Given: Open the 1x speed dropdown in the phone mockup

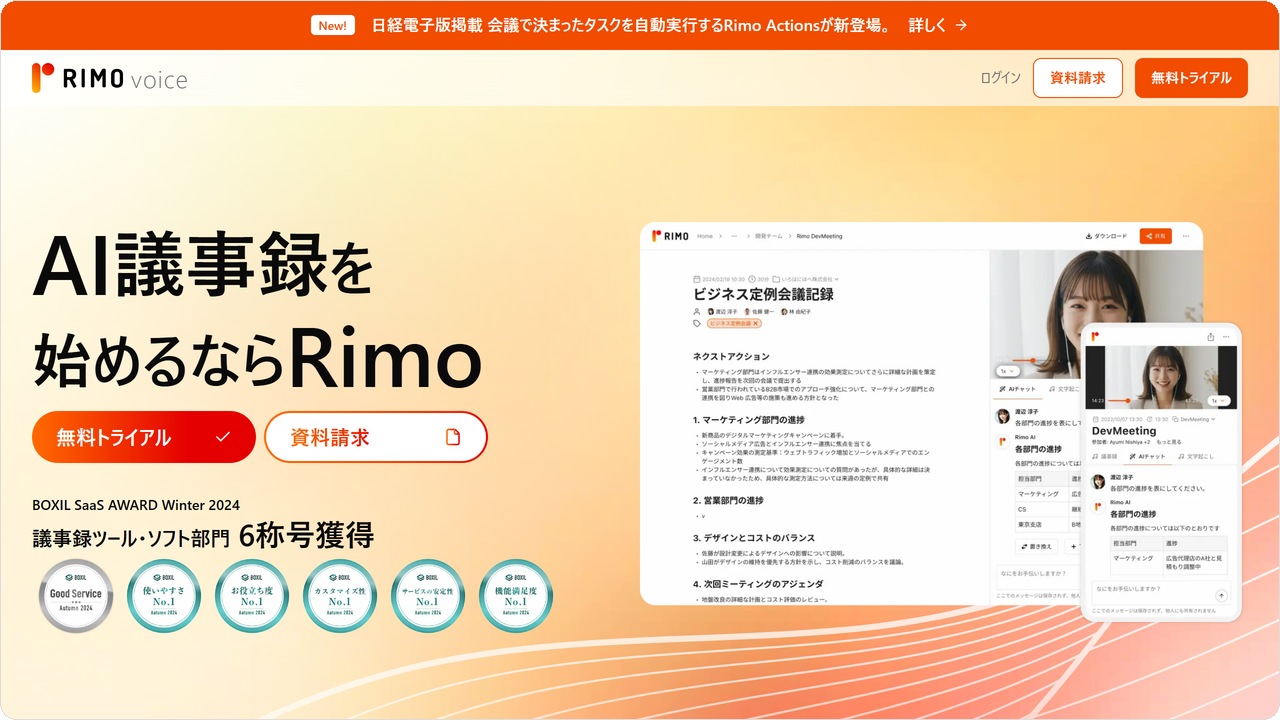Looking at the screenshot, I should (x=1218, y=400).
